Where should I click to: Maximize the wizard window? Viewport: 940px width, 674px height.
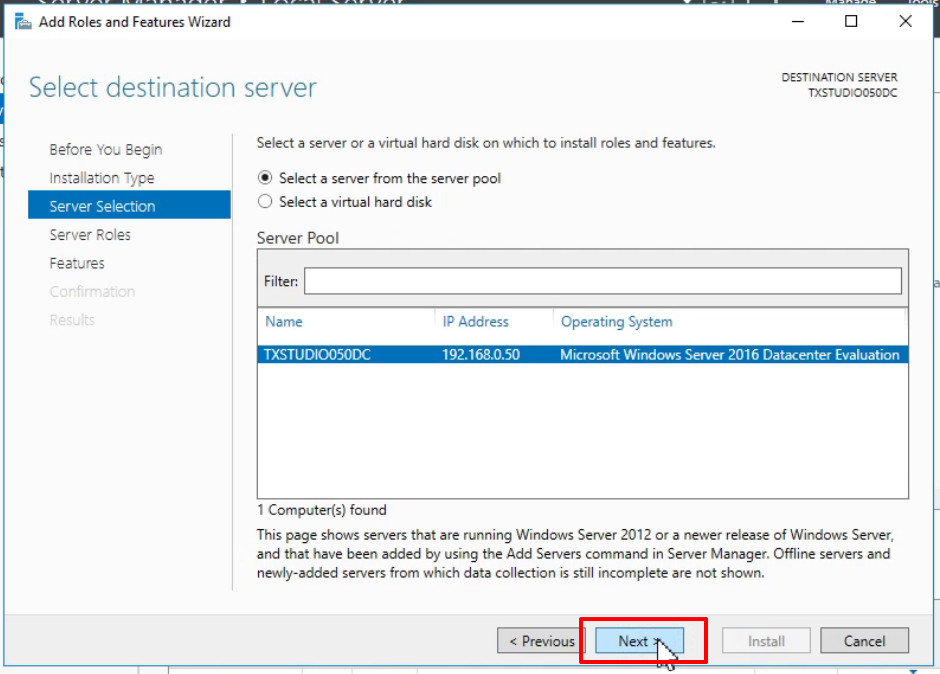[851, 22]
